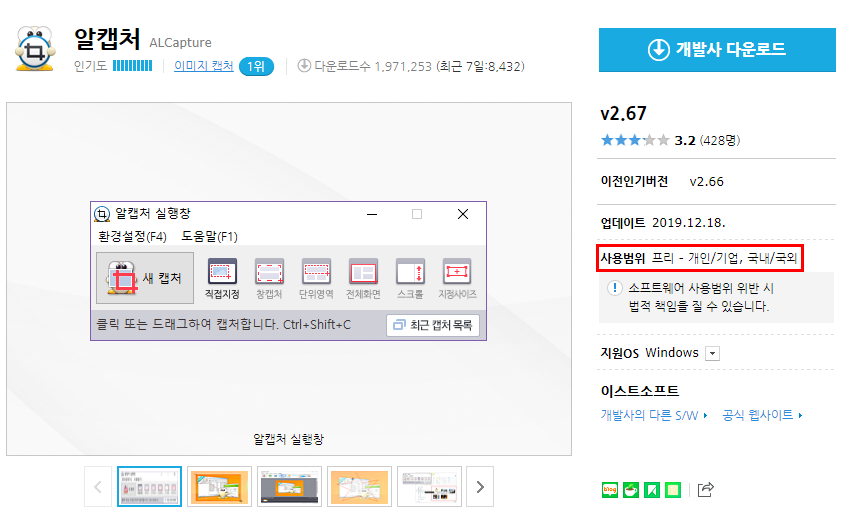
Task: Click the 다운로드수 download count icon
Action: 304,66
